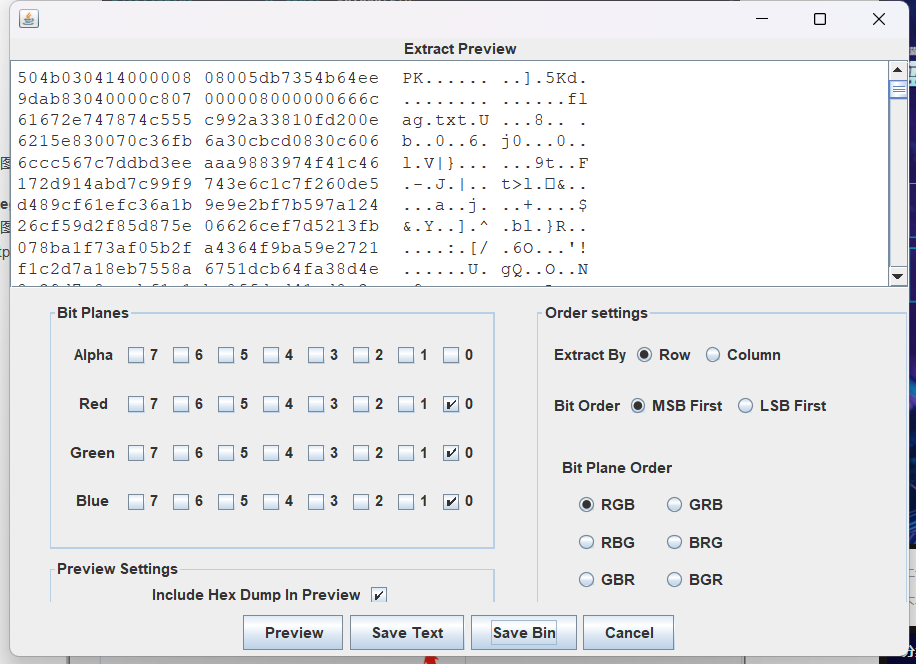
Task: Choose LSB First bit order
Action: click(x=745, y=406)
